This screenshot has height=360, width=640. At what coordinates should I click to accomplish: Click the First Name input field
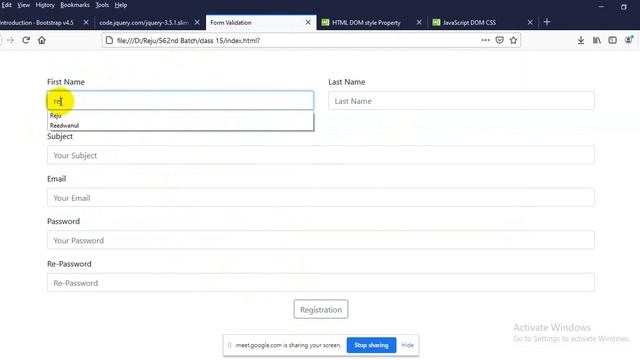[180, 100]
